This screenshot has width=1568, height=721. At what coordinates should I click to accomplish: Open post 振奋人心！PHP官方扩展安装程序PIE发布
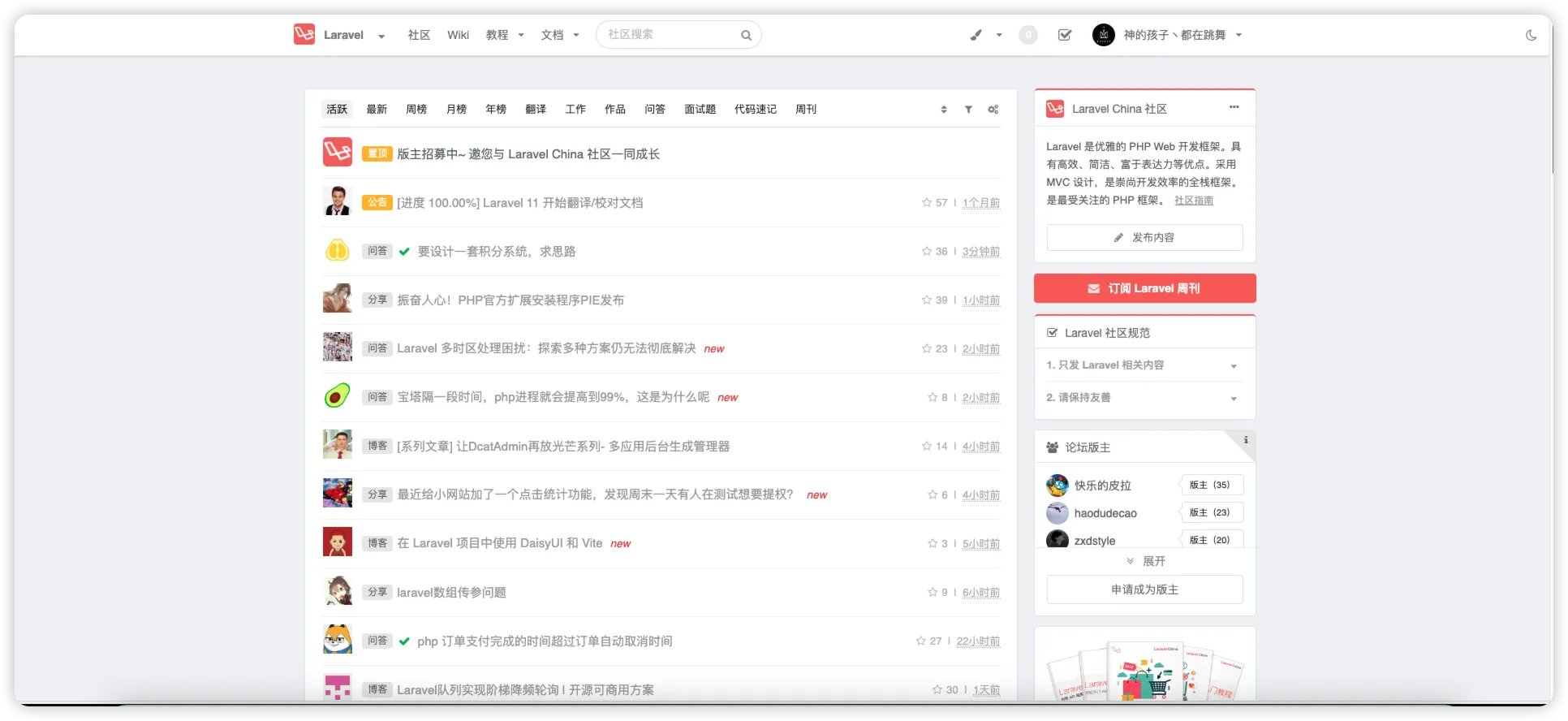(x=510, y=300)
